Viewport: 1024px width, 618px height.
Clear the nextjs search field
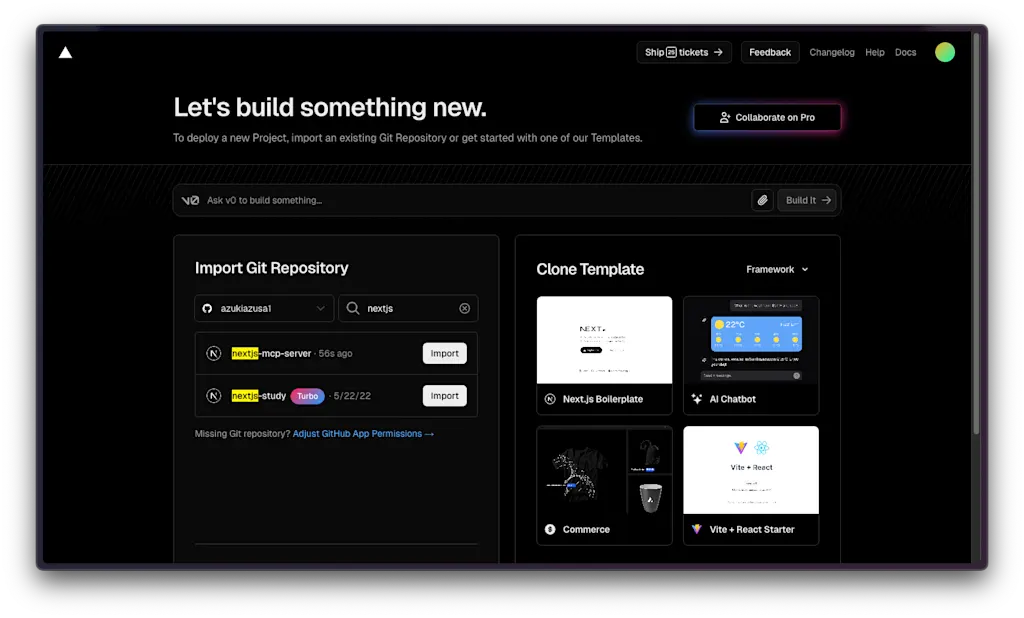pos(464,308)
